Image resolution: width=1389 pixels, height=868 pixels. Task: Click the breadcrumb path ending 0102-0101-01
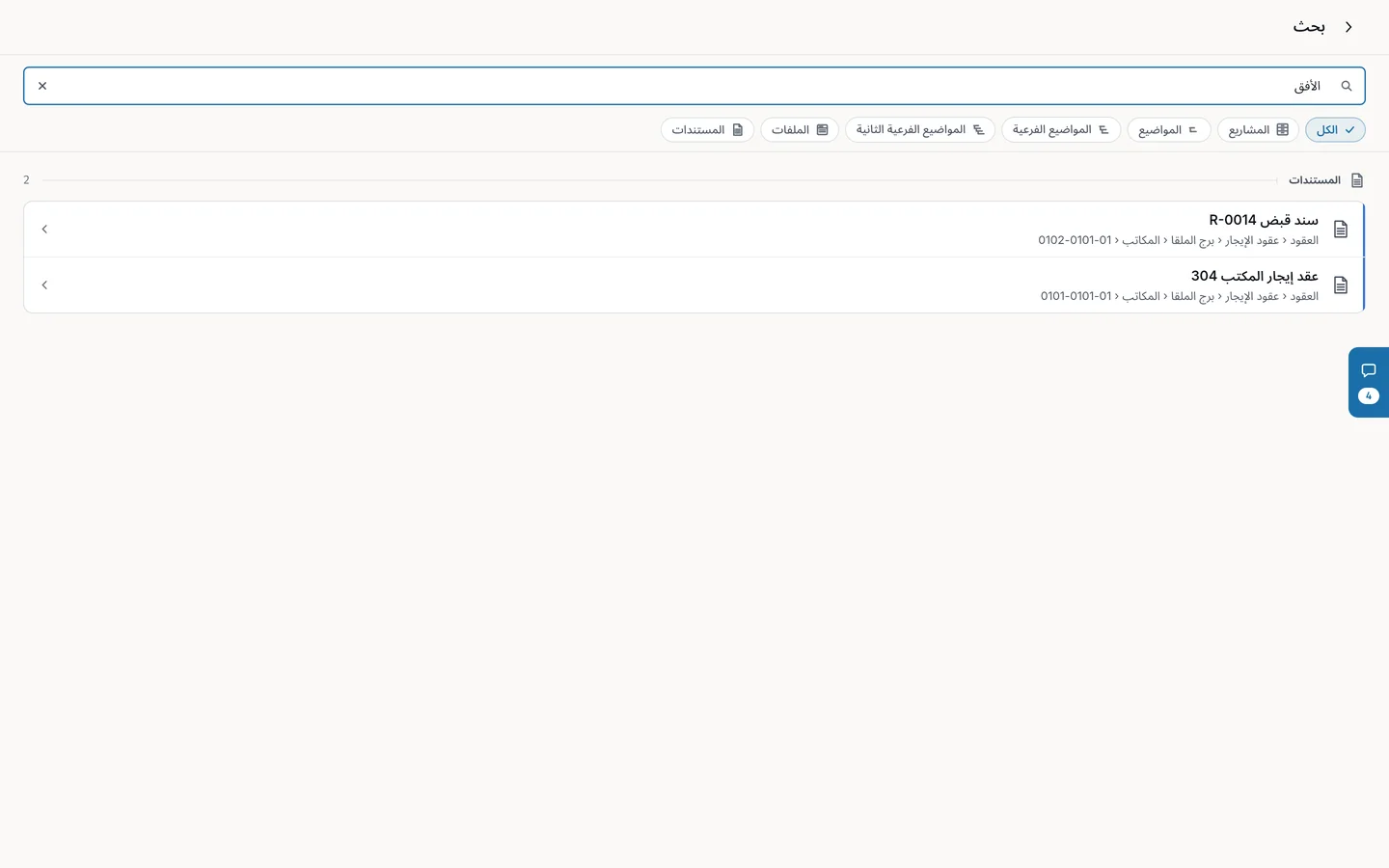pos(1178,240)
